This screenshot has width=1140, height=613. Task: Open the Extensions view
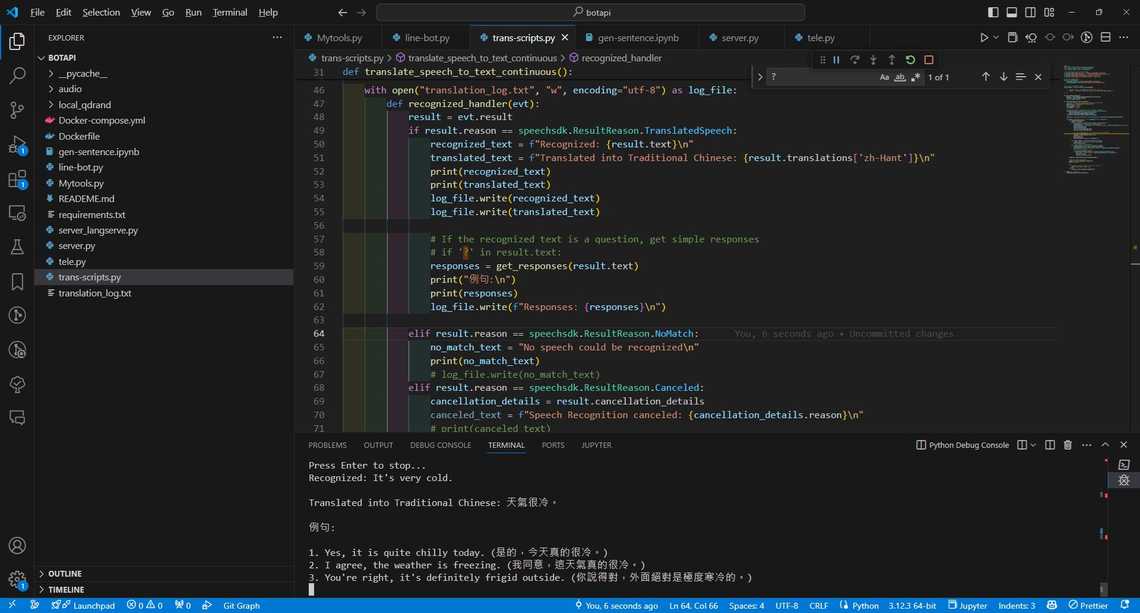[x=17, y=180]
